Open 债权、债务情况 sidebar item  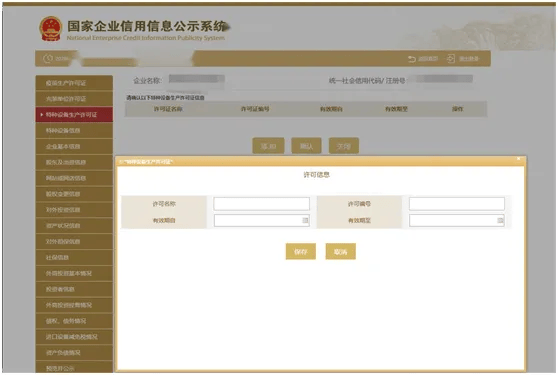(74, 321)
